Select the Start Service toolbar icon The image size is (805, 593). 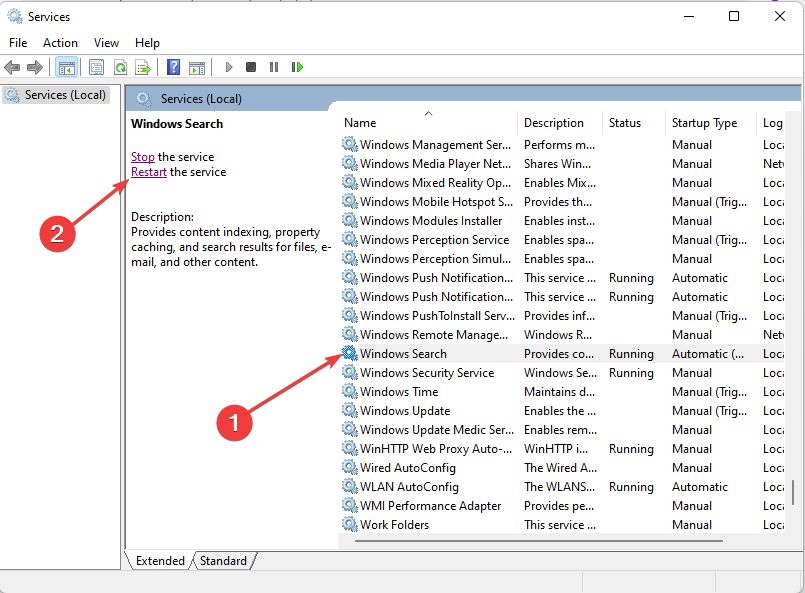(228, 67)
